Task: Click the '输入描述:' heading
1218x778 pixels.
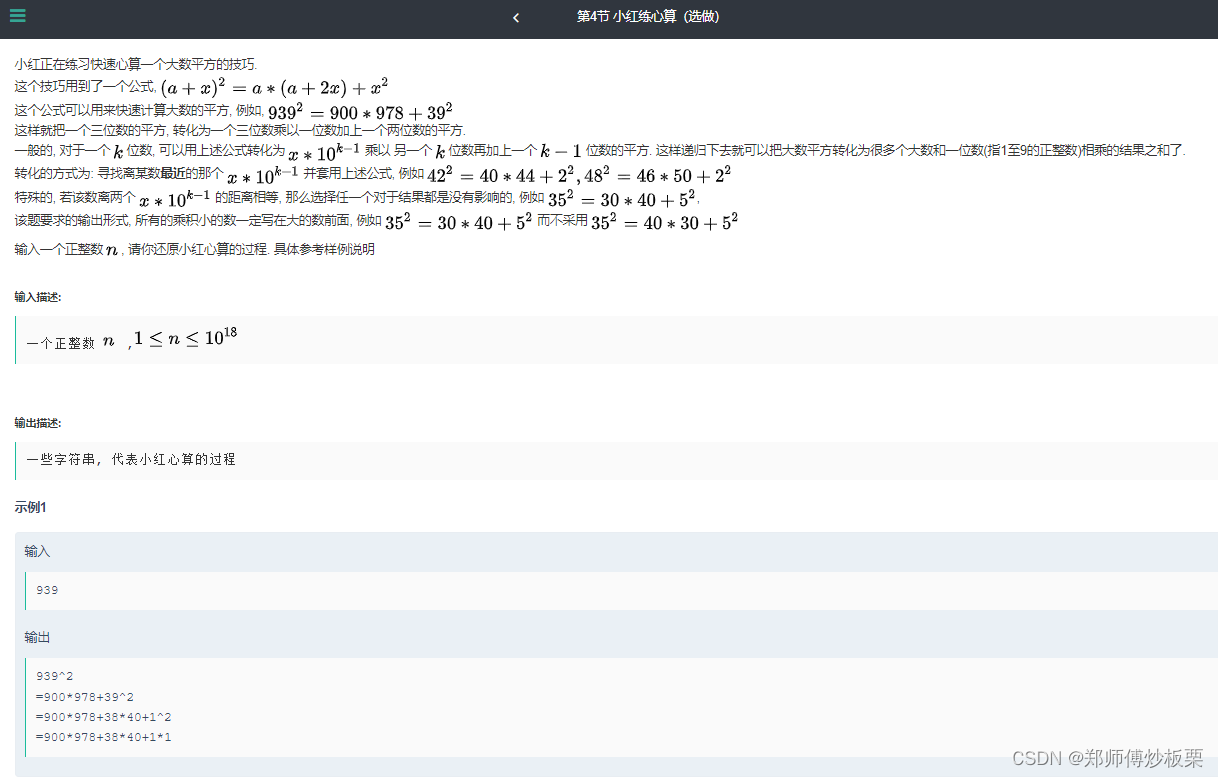Action: click(x=38, y=297)
